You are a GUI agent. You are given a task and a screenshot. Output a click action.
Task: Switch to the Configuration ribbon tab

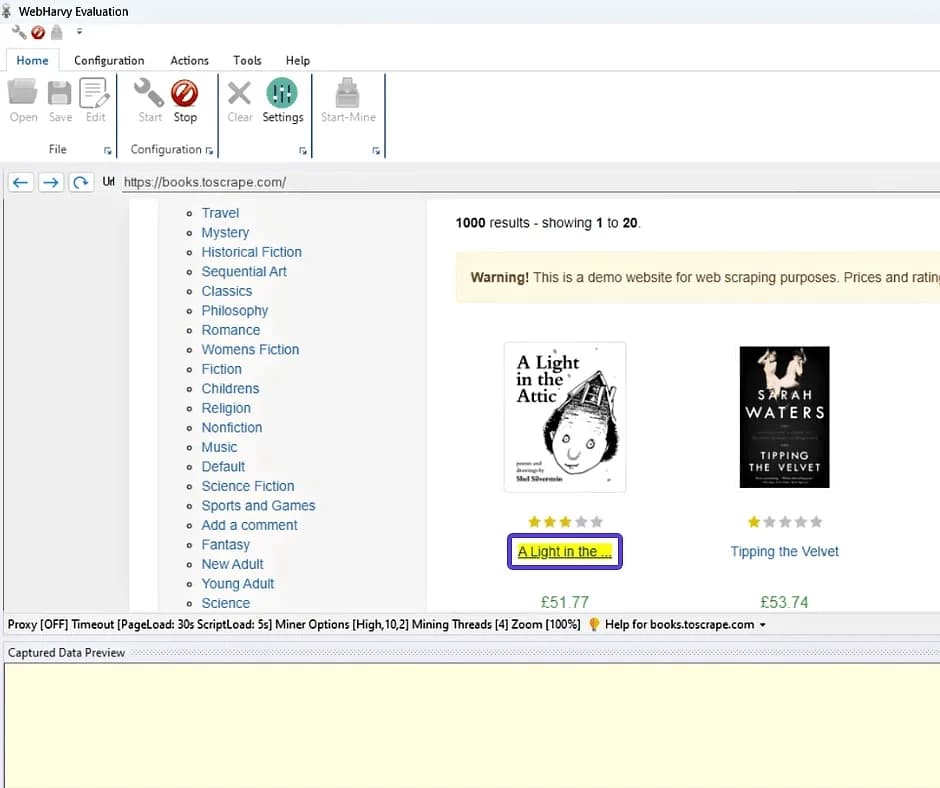tap(109, 60)
